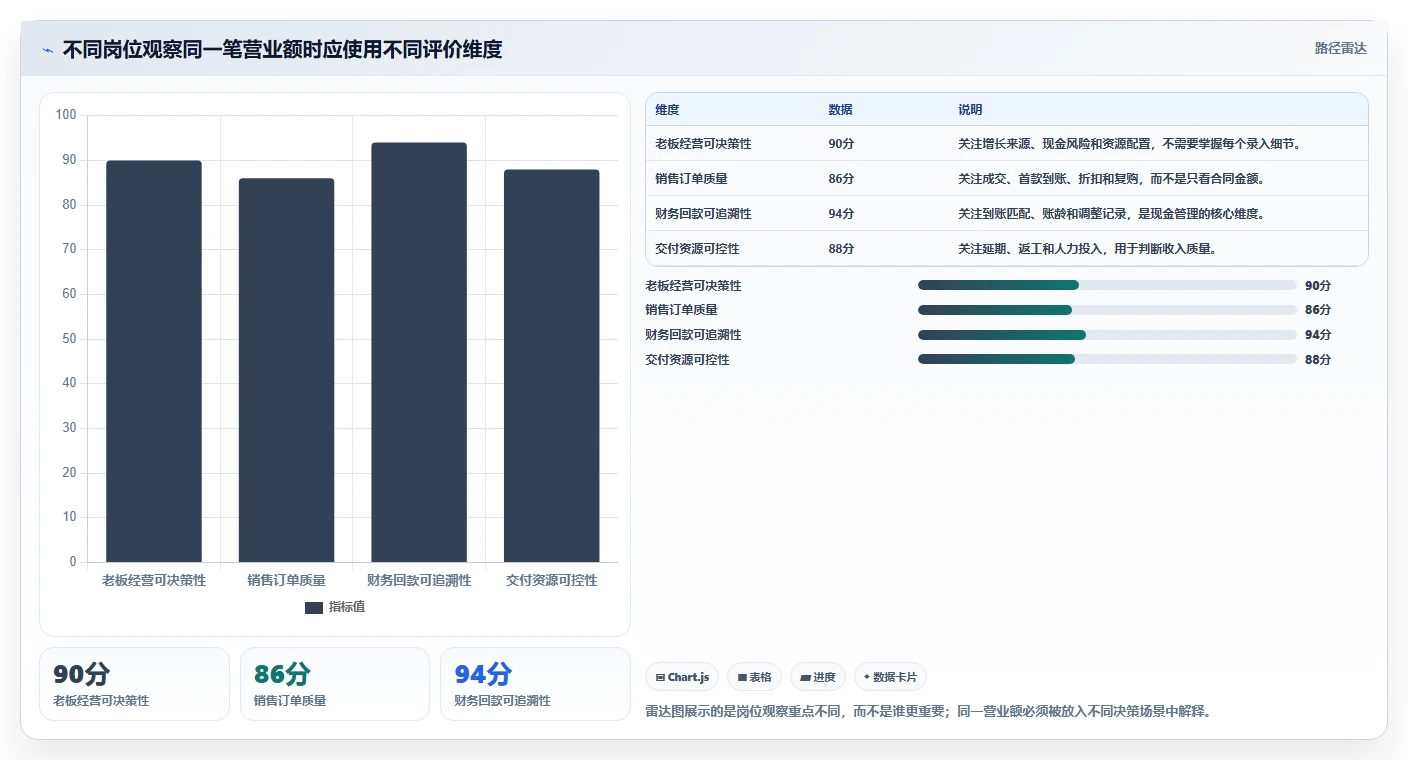Click the 数据 column header
The width and height of the screenshot is (1408, 760).
coord(841,110)
